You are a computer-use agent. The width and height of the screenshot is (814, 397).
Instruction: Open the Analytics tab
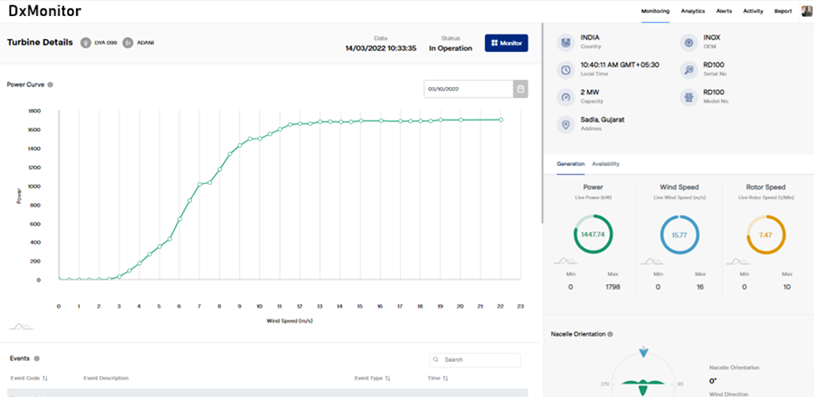coord(693,11)
